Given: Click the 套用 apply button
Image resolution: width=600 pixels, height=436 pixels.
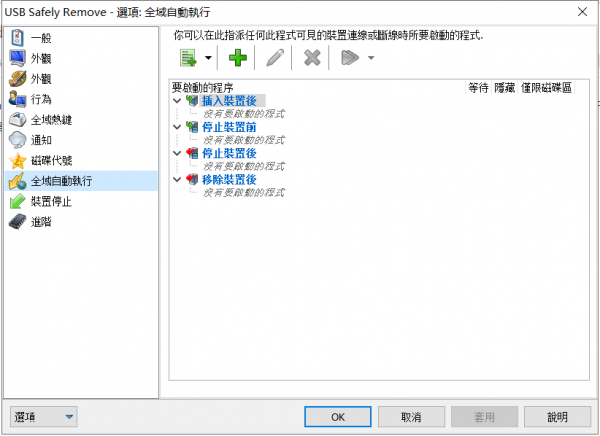Looking at the screenshot, I should pos(484,416).
